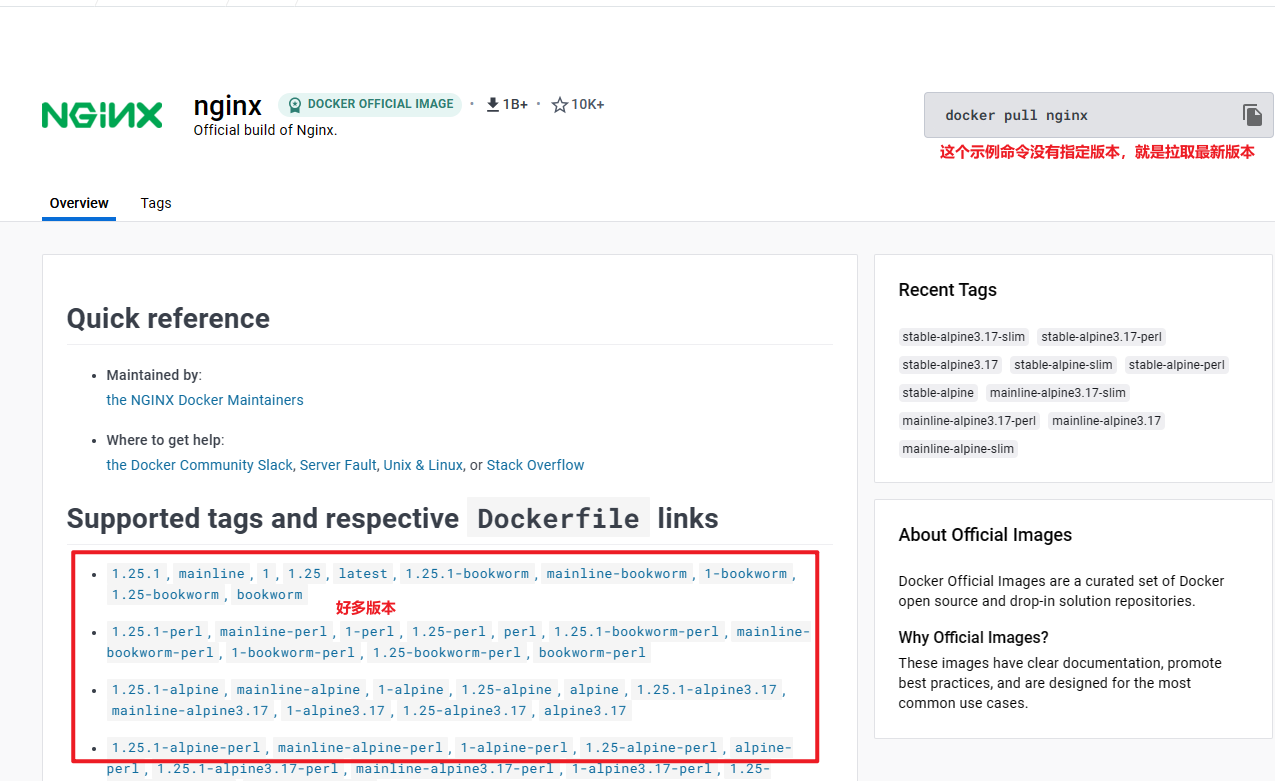Viewport: 1275px width, 781px height.
Task: Click the Quick reference heading
Action: click(x=168, y=319)
